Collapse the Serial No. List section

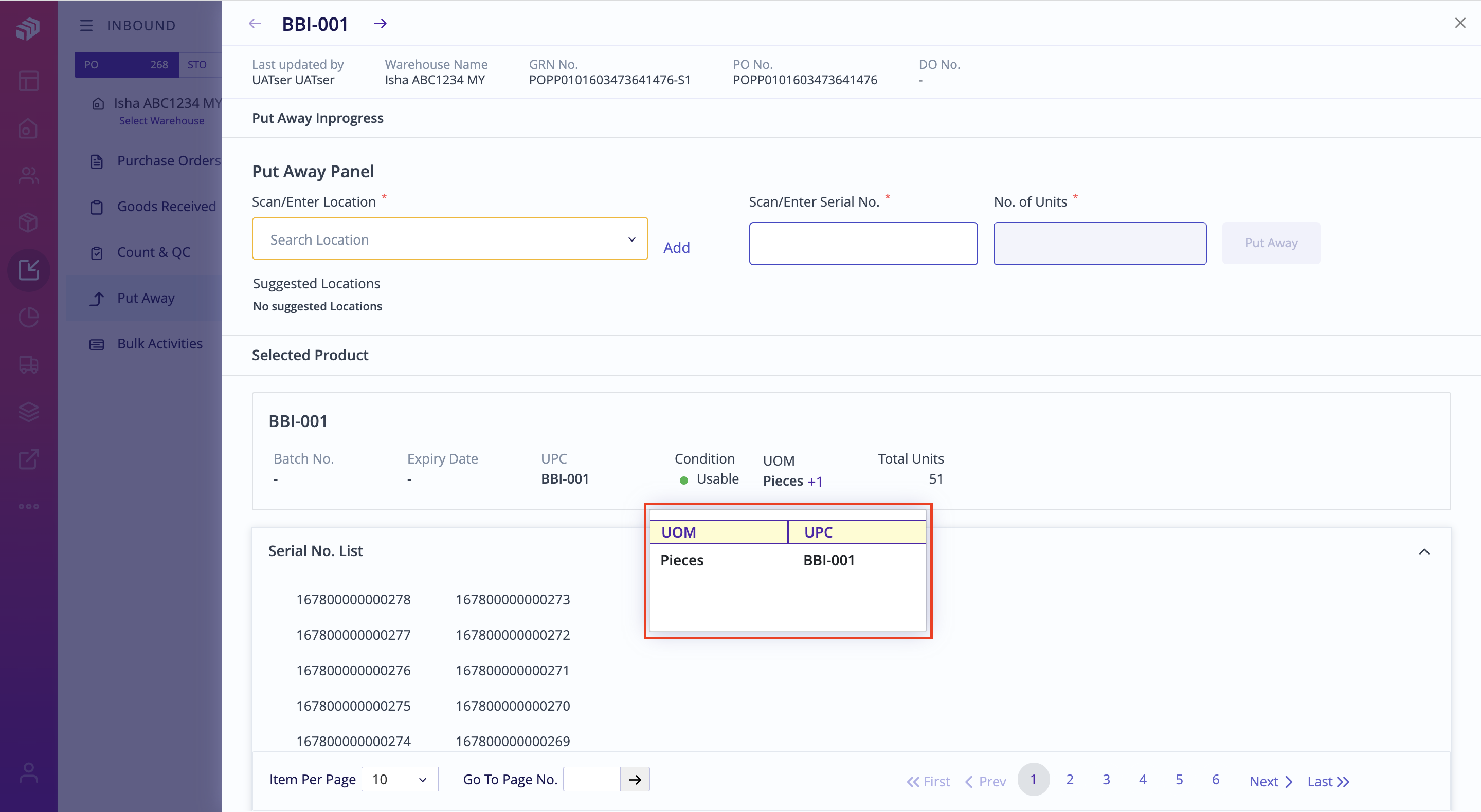click(1423, 551)
